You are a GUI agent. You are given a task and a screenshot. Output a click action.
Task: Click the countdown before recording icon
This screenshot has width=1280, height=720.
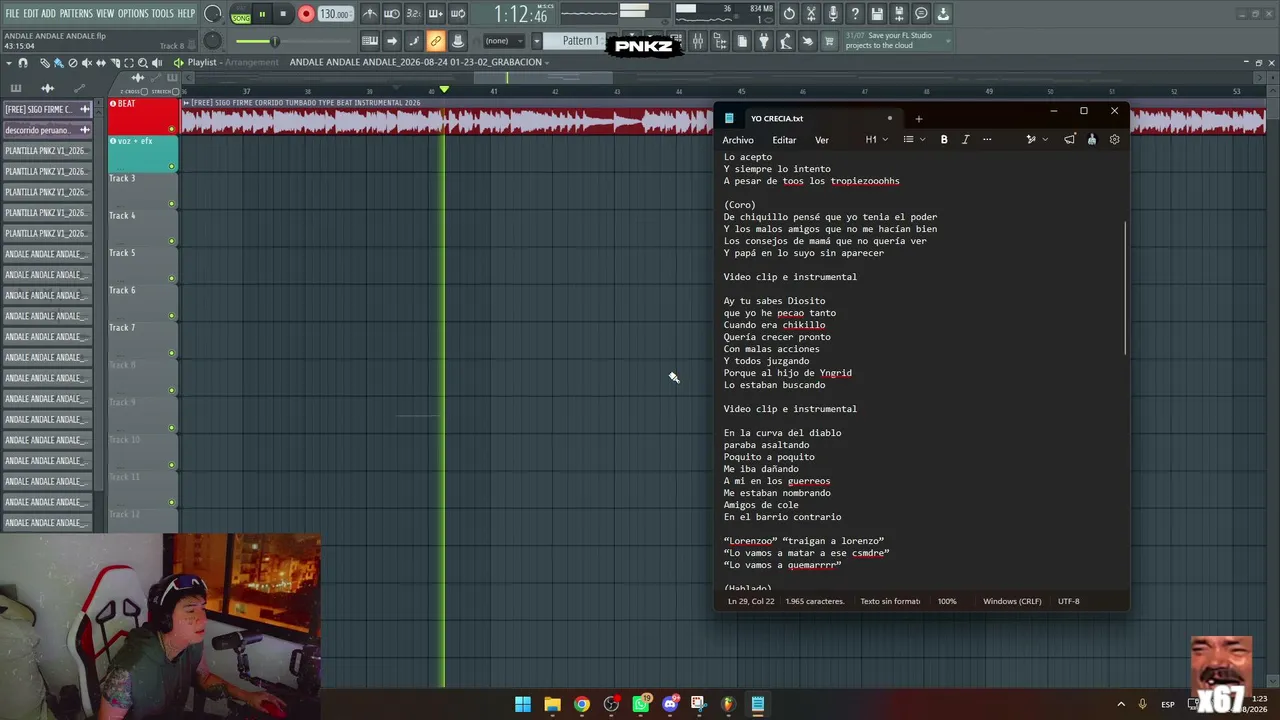[413, 14]
